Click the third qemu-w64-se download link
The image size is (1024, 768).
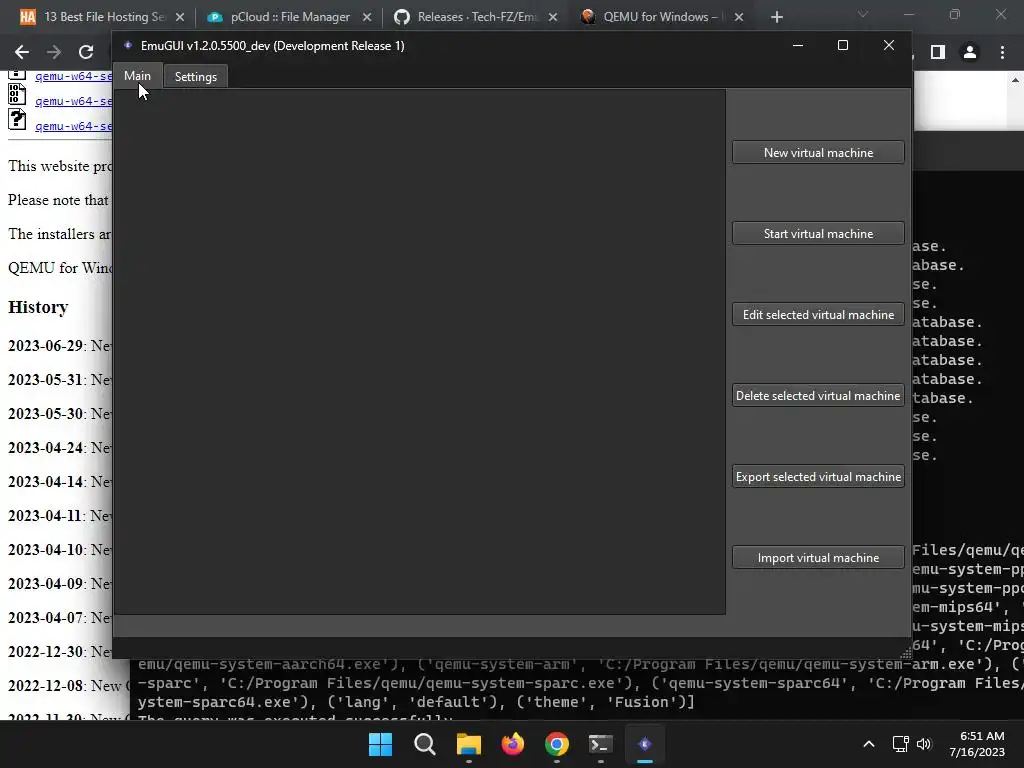[73, 126]
